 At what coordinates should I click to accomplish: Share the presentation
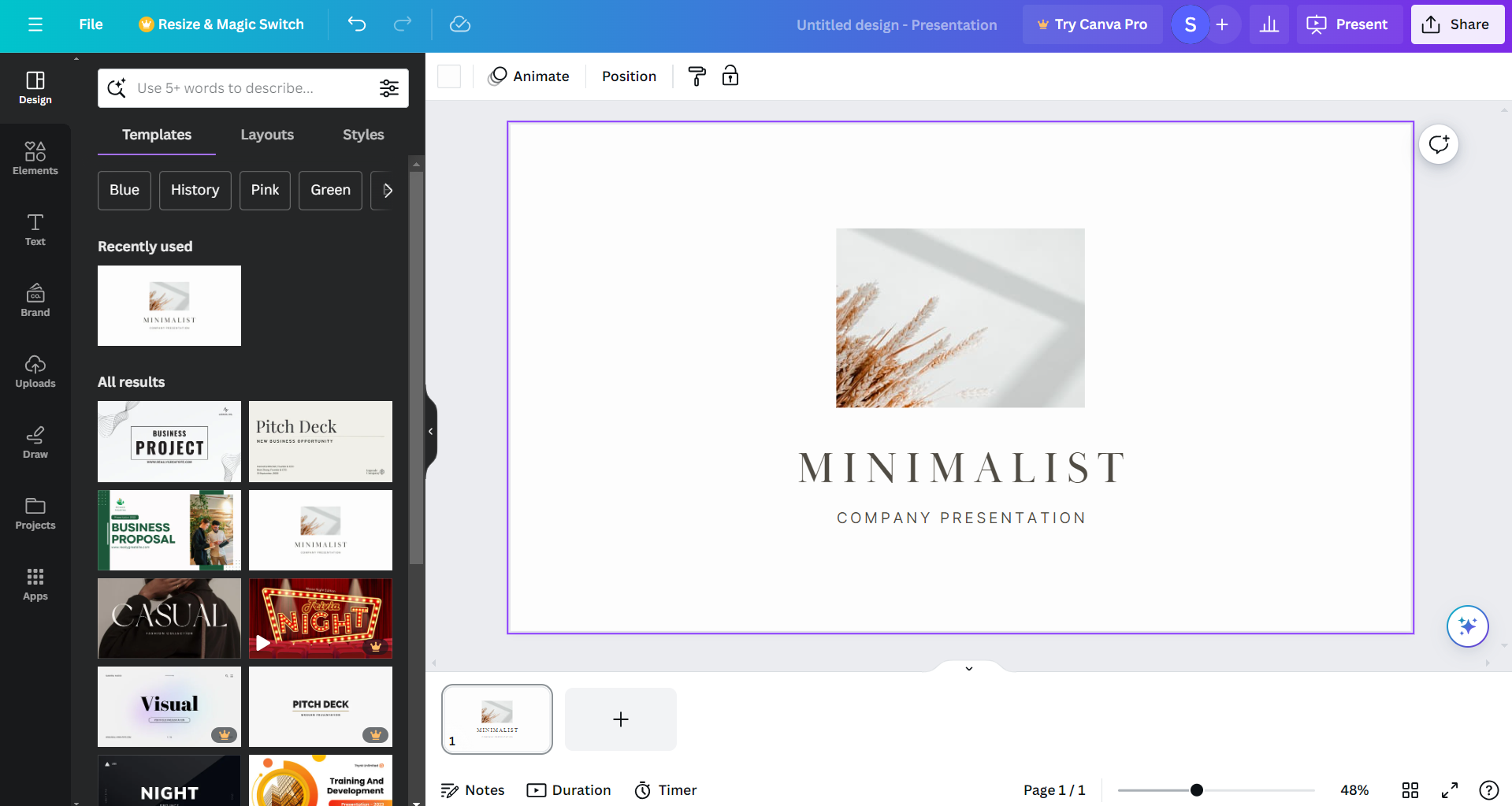[x=1457, y=24]
